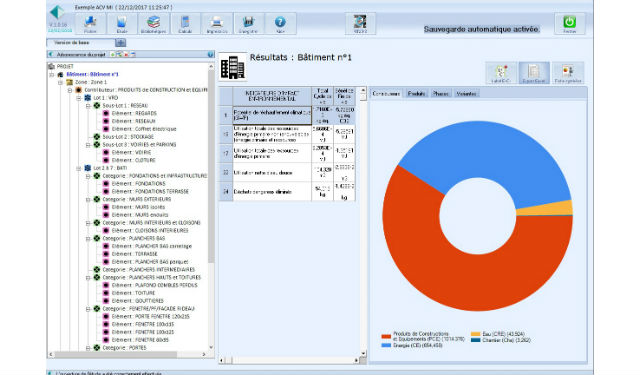
Task: Open the Fiche synthèse icon
Action: tap(568, 73)
